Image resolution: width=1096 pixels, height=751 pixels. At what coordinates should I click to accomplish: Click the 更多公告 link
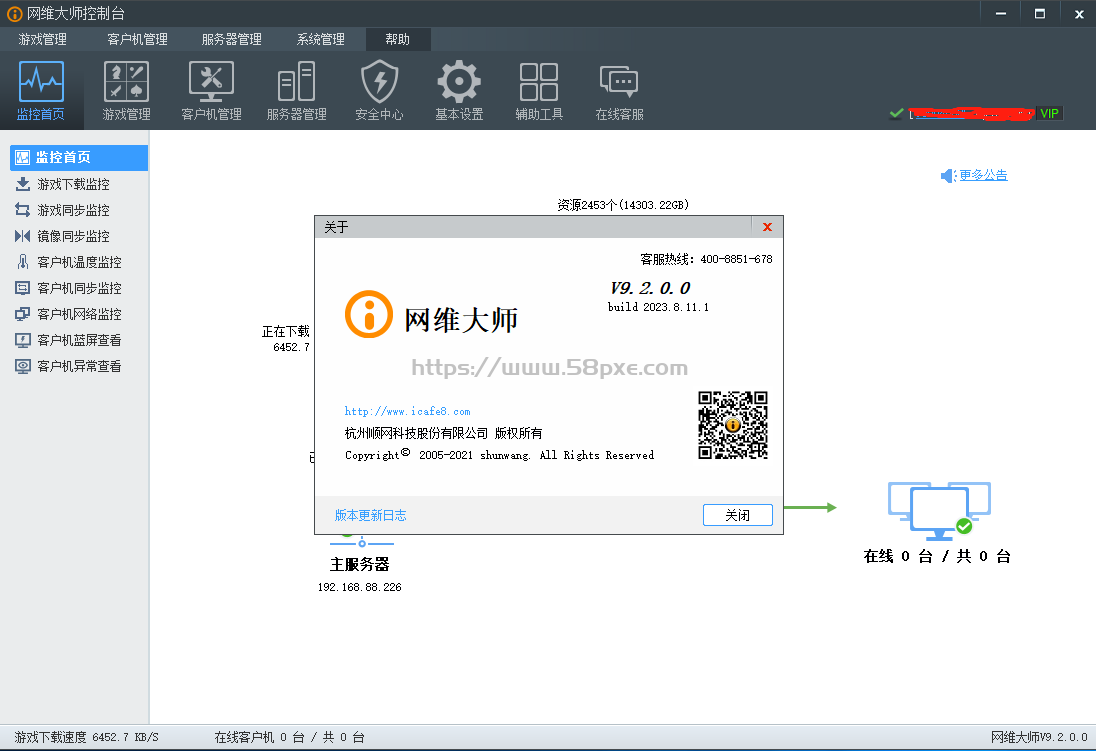click(983, 176)
